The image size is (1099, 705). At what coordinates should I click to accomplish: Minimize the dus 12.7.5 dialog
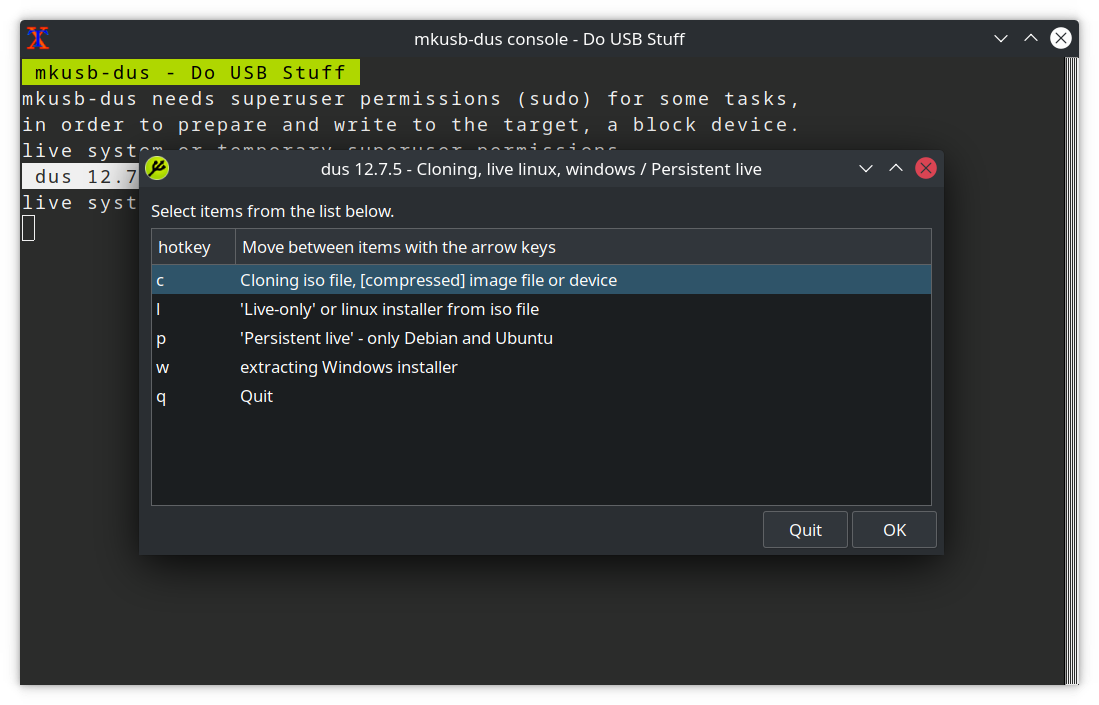coord(866,169)
